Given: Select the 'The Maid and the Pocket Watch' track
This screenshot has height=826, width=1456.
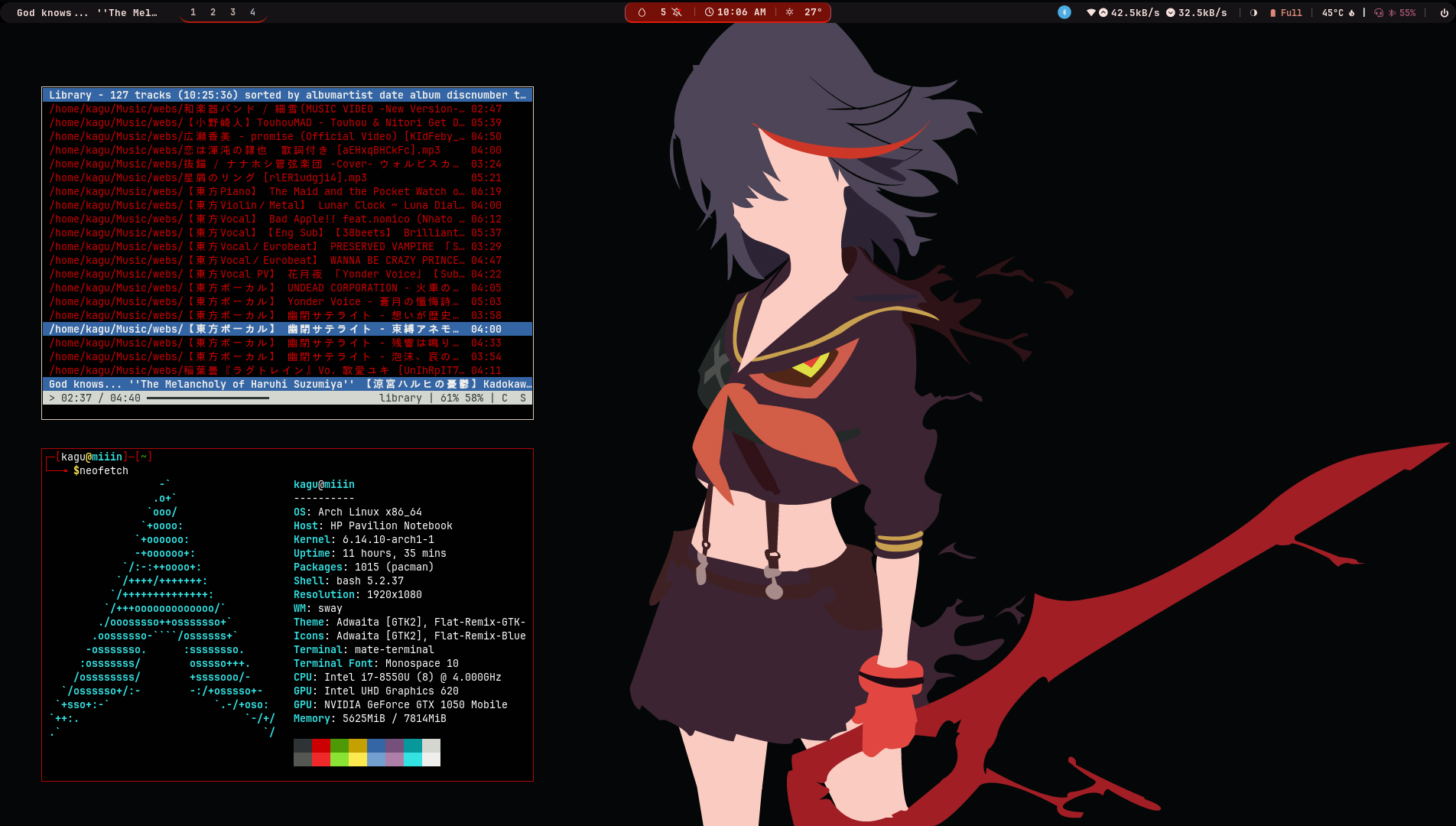Looking at the screenshot, I should [x=288, y=191].
